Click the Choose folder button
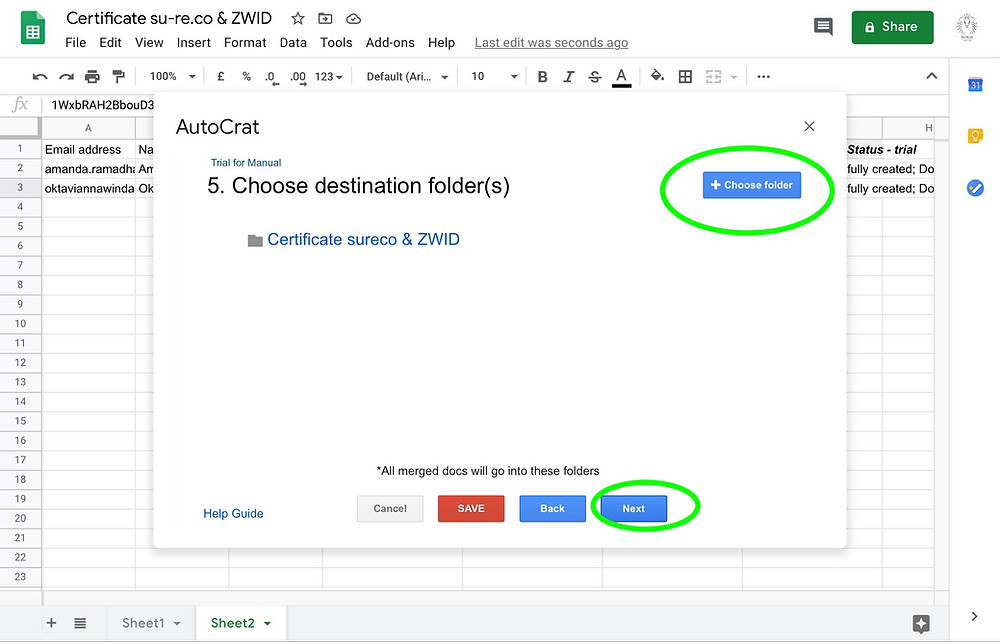 pyautogui.click(x=752, y=185)
